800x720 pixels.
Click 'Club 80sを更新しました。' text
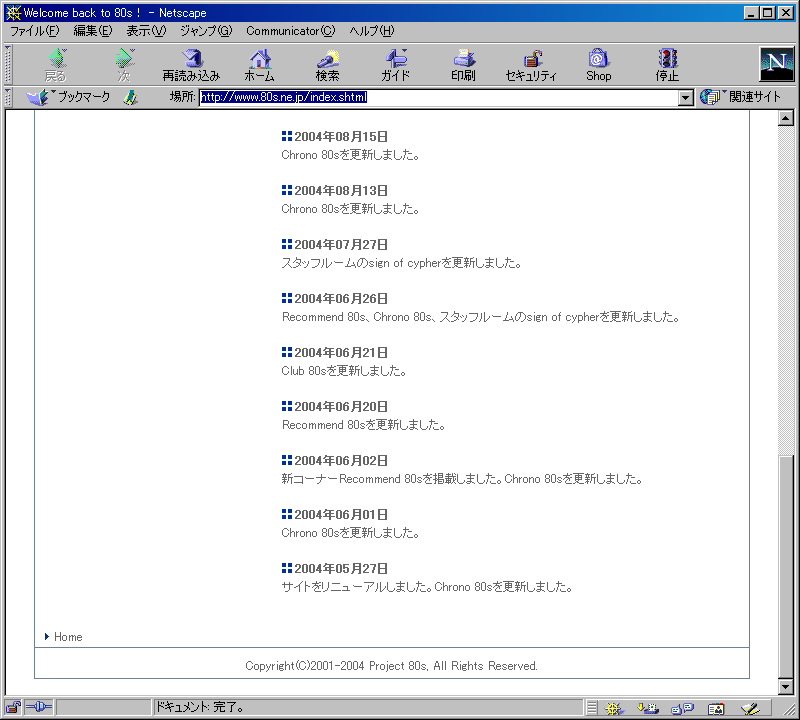(344, 371)
